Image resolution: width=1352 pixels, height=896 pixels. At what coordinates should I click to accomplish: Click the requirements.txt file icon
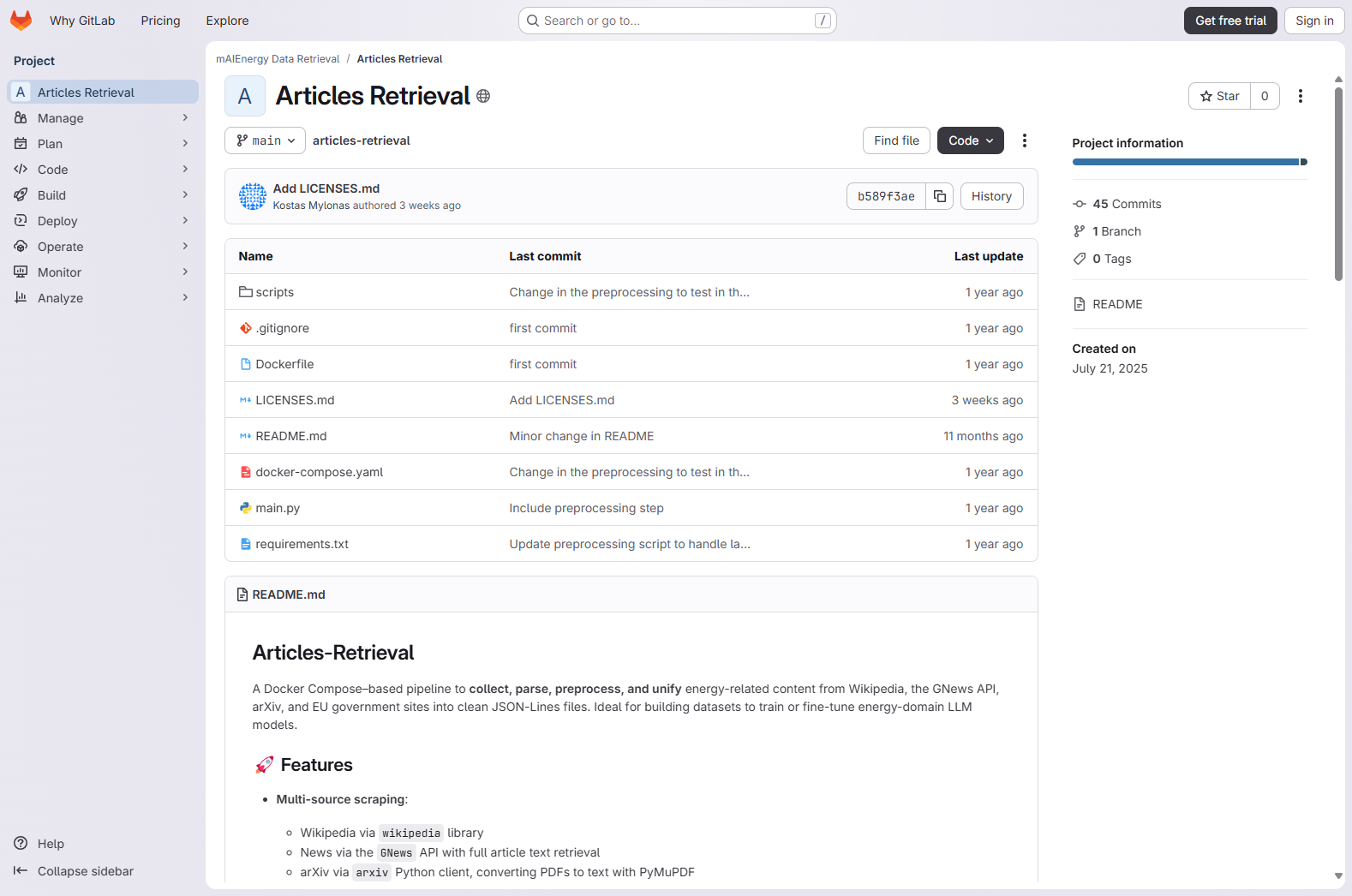point(246,544)
